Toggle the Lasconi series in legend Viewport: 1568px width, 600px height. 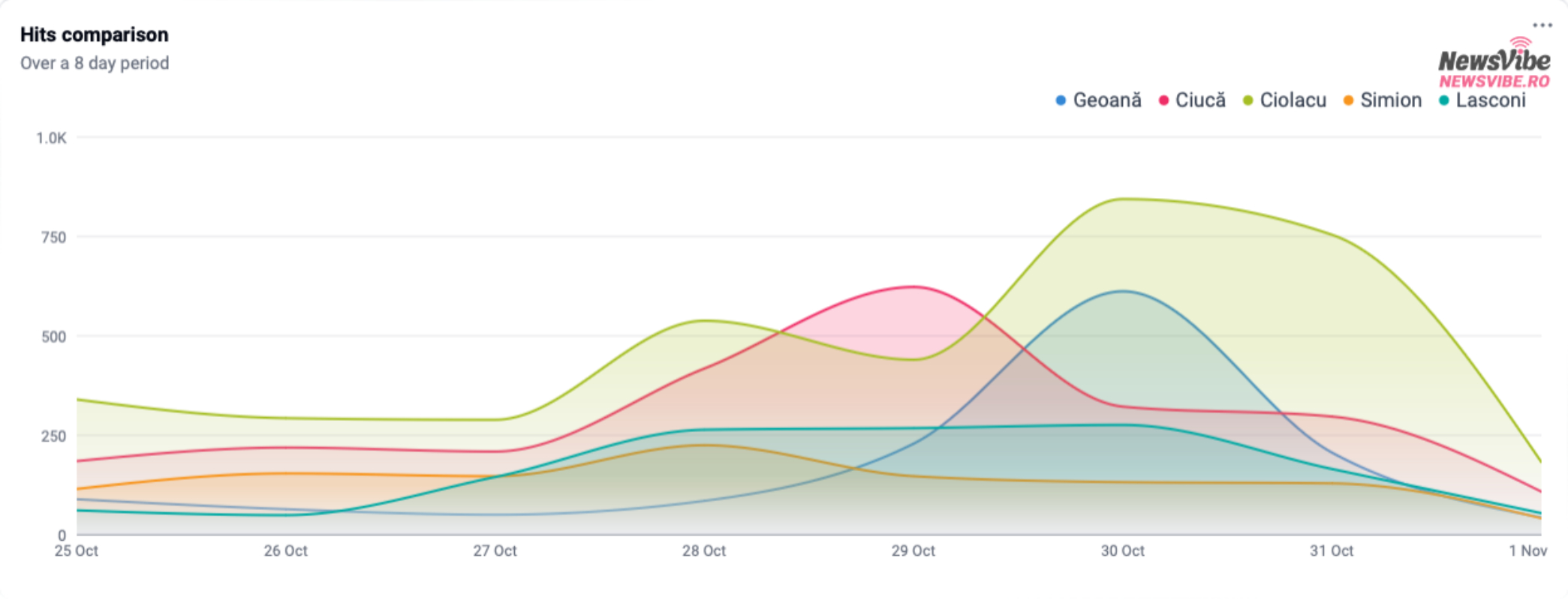click(x=1482, y=100)
